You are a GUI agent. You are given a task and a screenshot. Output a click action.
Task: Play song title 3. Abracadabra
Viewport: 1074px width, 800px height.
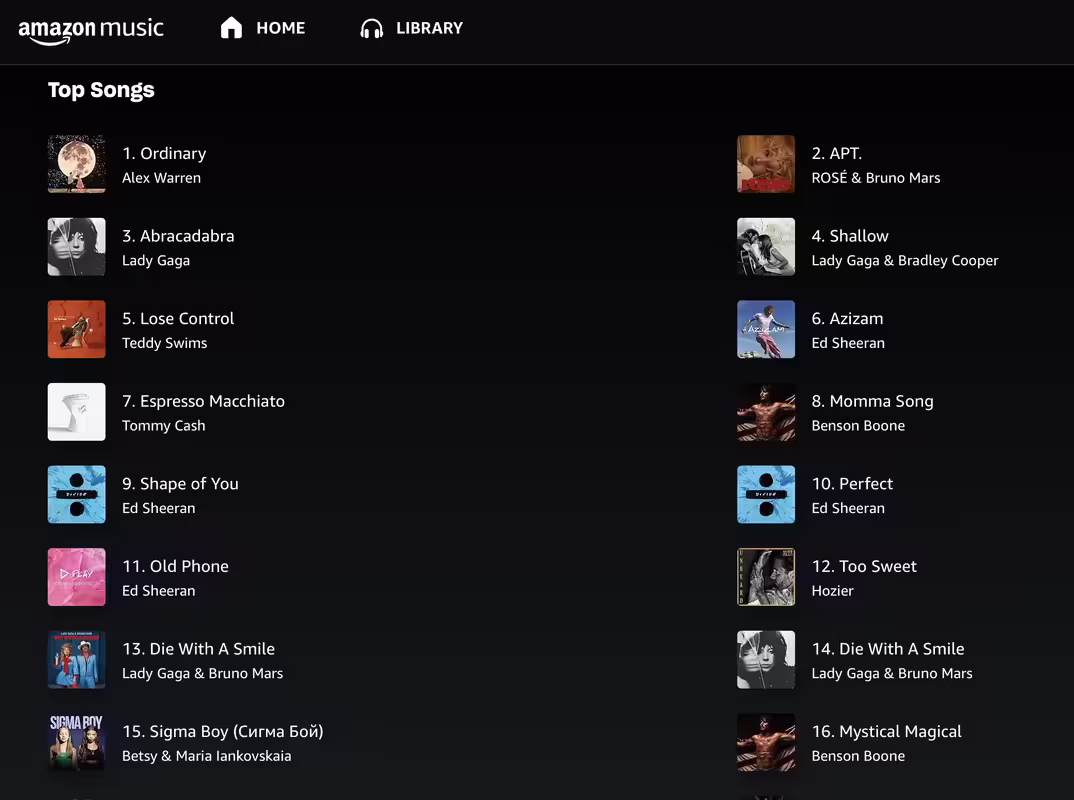point(178,236)
